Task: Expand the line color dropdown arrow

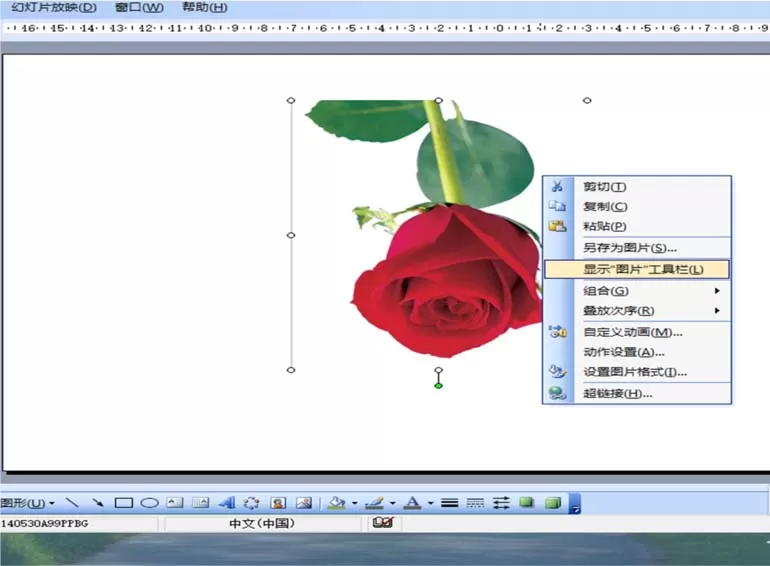Action: click(x=392, y=503)
